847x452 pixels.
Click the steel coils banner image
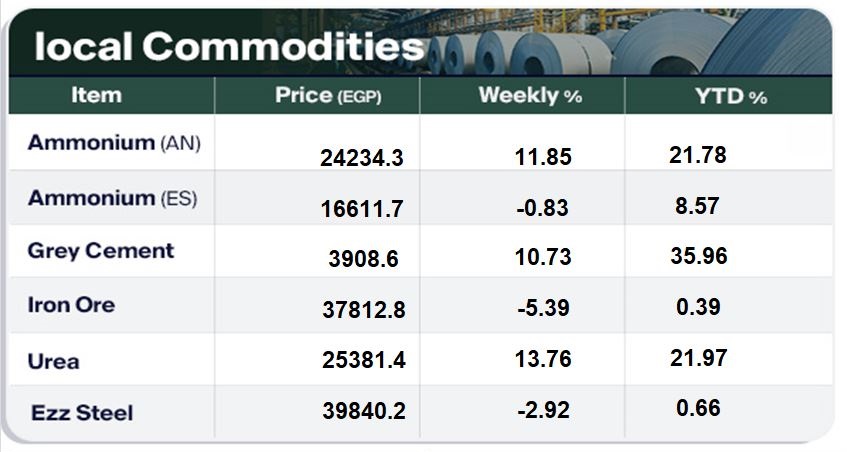tap(640, 40)
